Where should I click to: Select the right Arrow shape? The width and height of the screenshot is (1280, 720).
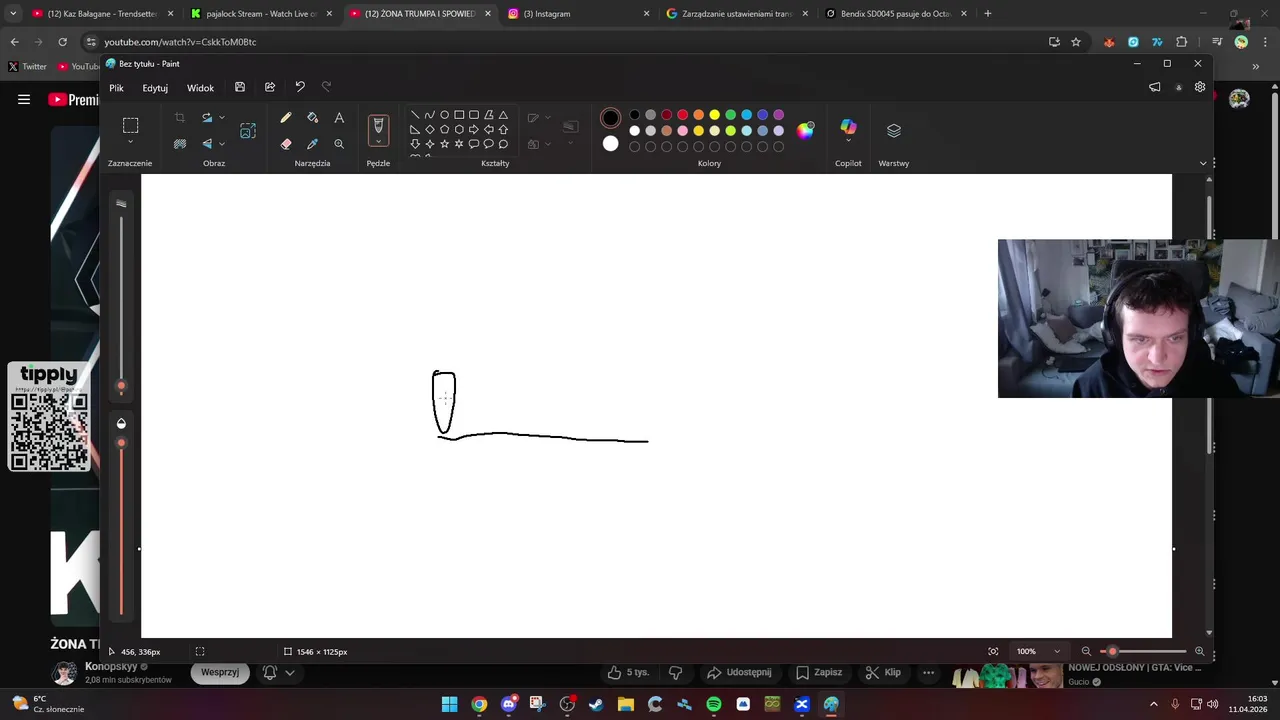pos(474,130)
